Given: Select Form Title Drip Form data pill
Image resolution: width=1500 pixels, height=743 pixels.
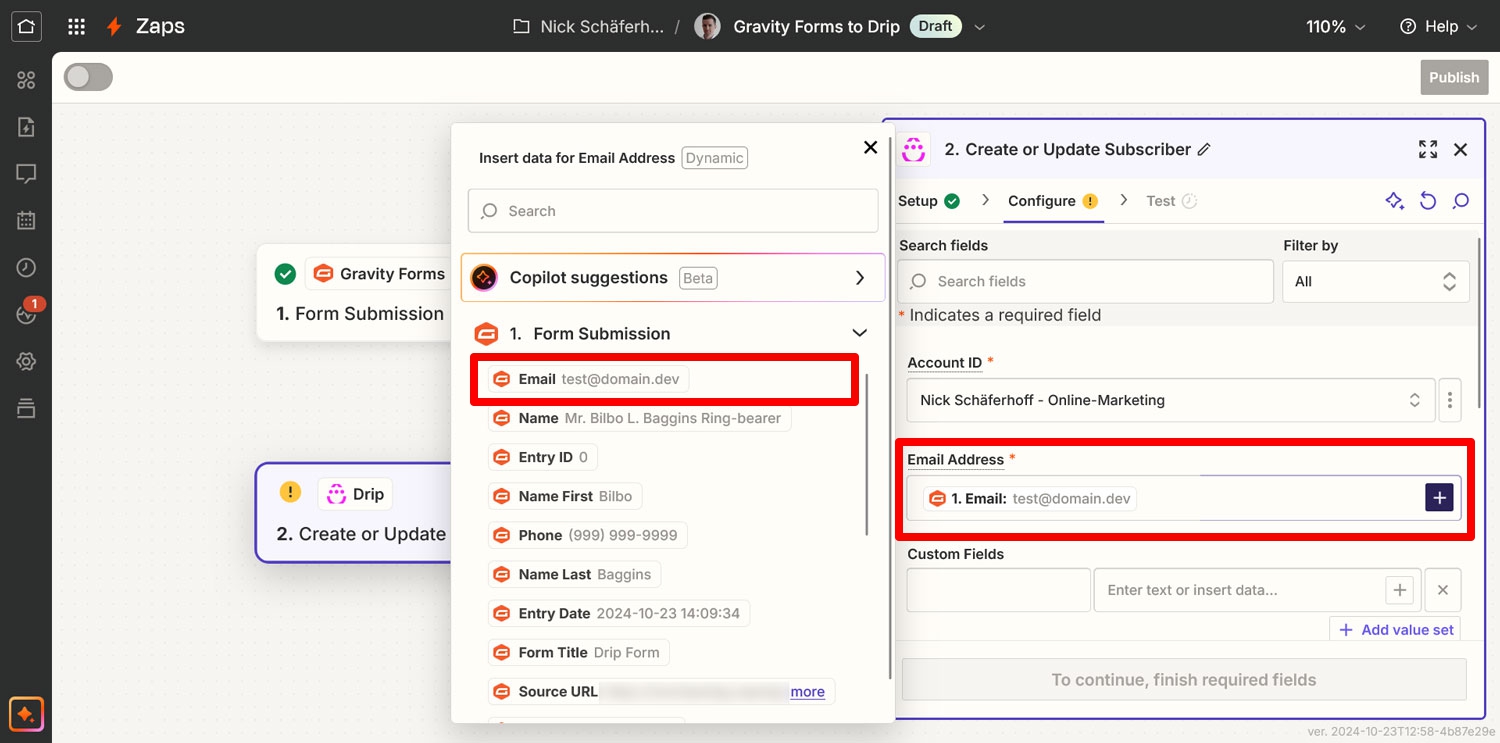Looking at the screenshot, I should (579, 652).
